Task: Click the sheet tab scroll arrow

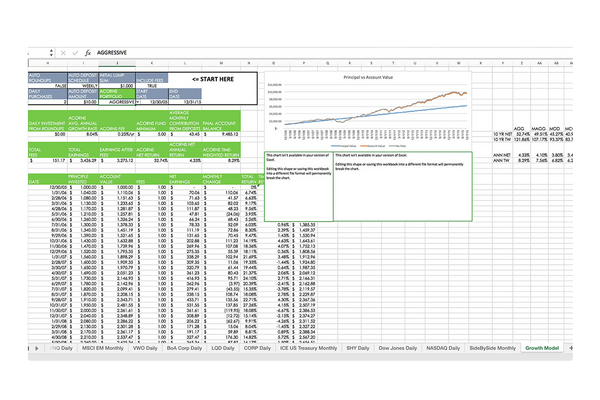Action: pyautogui.click(x=37, y=347)
